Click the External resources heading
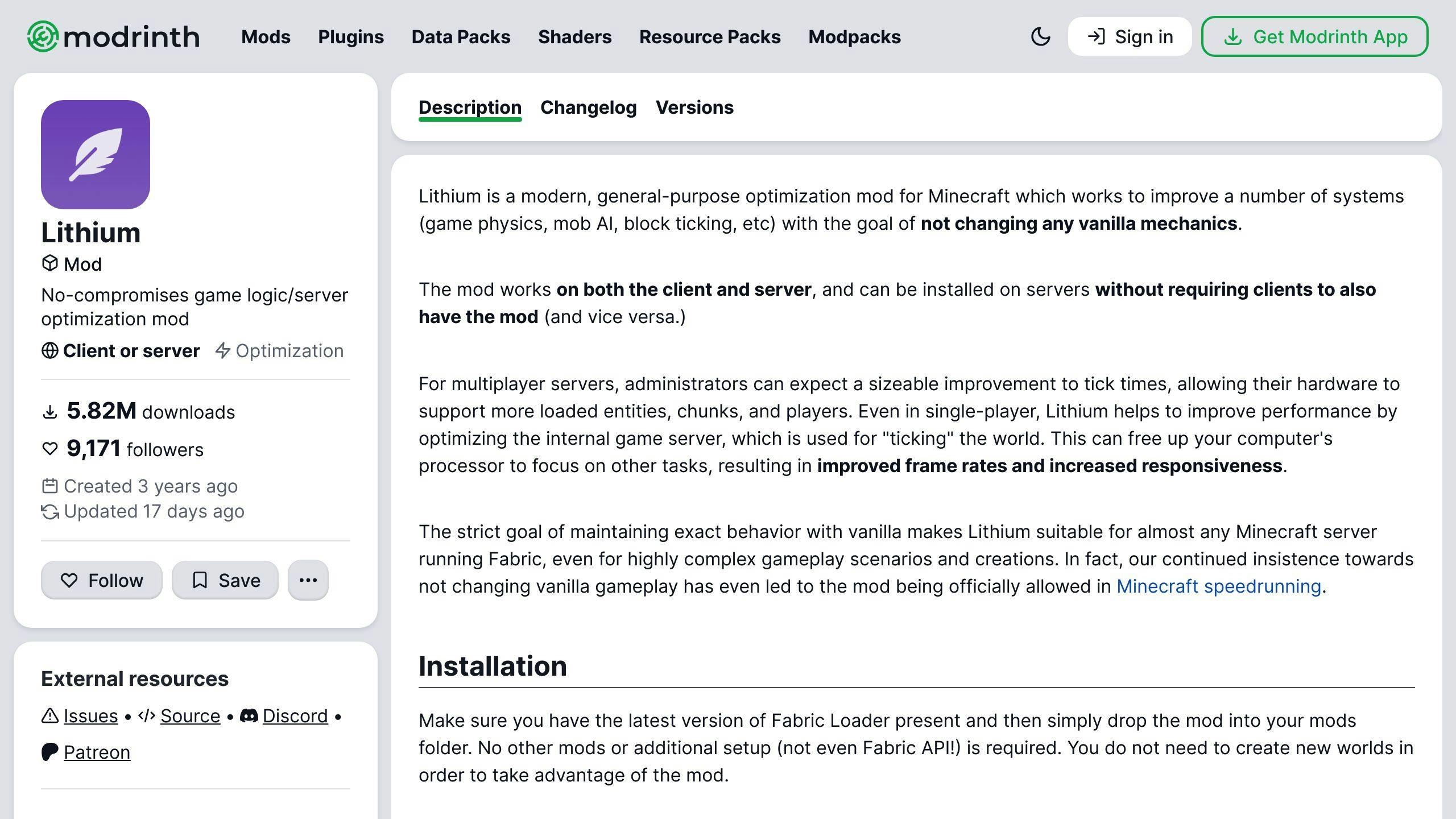1456x819 pixels. point(135,679)
